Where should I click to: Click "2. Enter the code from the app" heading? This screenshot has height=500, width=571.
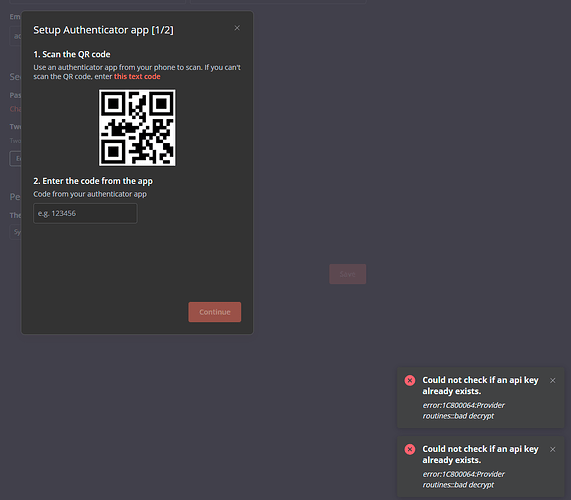click(x=93, y=181)
